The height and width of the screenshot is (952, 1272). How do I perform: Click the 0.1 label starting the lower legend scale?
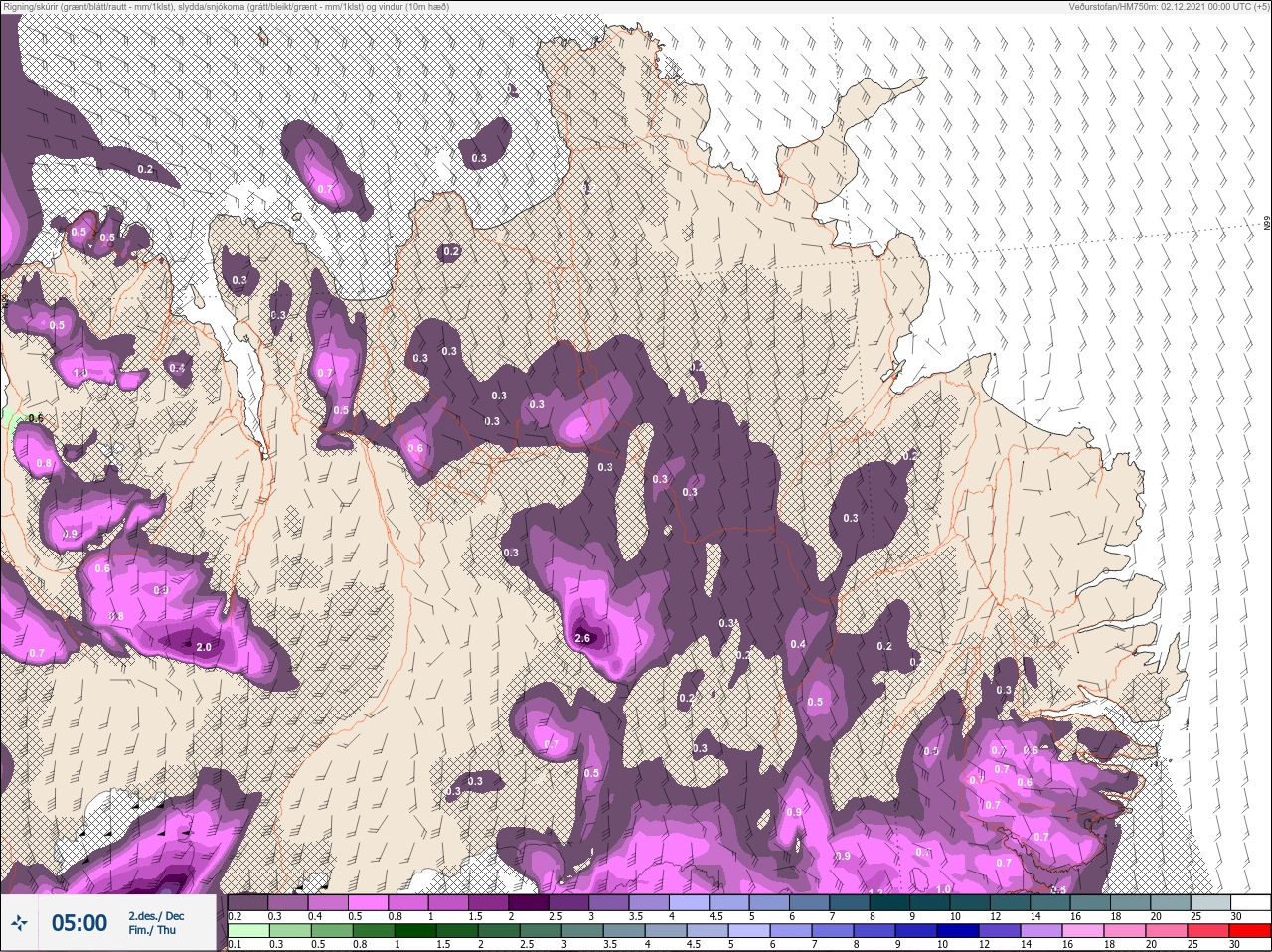pos(235,944)
